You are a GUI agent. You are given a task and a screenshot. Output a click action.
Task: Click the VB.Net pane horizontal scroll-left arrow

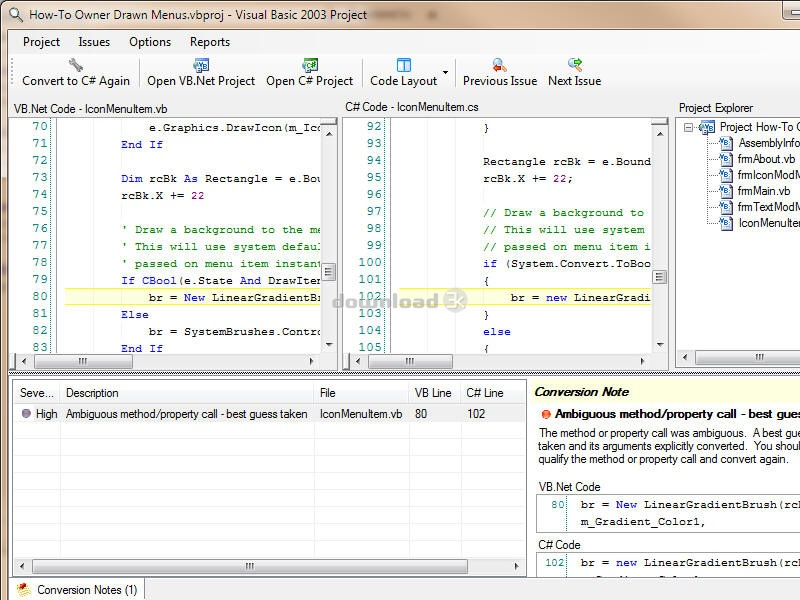(x=23, y=361)
